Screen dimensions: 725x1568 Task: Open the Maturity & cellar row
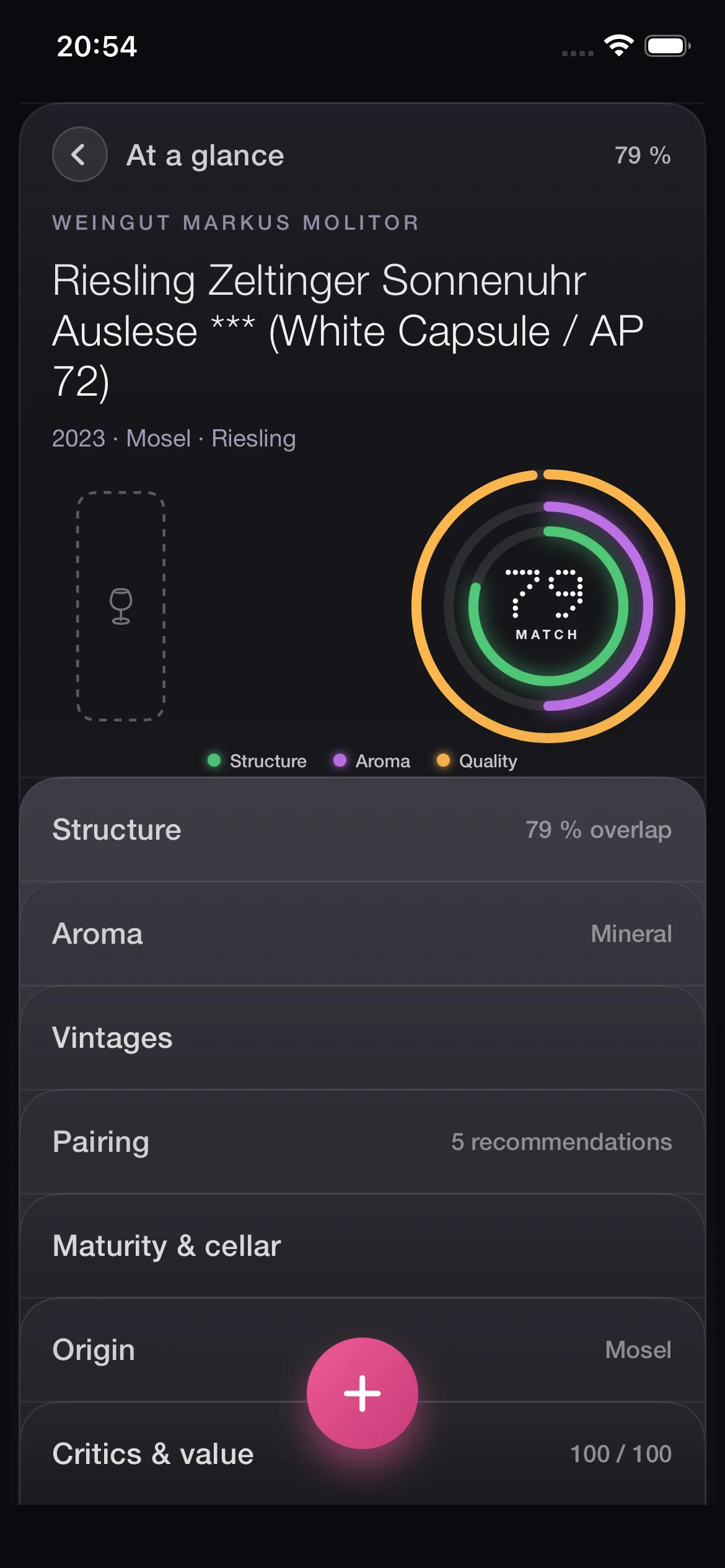click(x=362, y=1246)
